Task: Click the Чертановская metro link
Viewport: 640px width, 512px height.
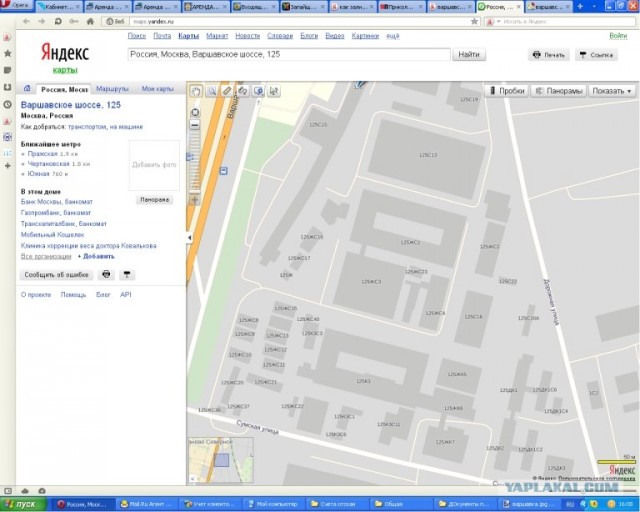Action: [x=48, y=164]
